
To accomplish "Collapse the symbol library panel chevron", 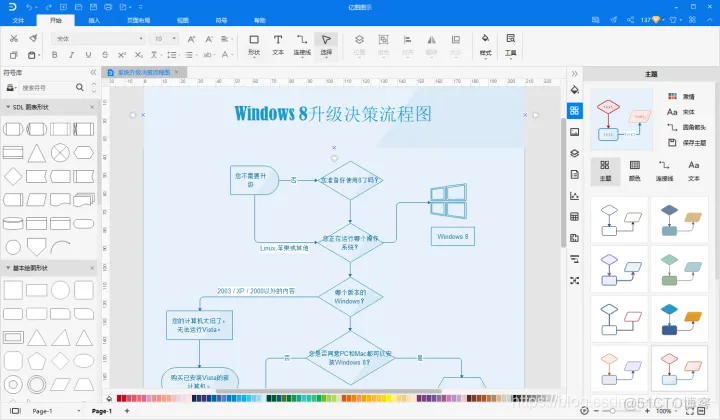I will [93, 73].
